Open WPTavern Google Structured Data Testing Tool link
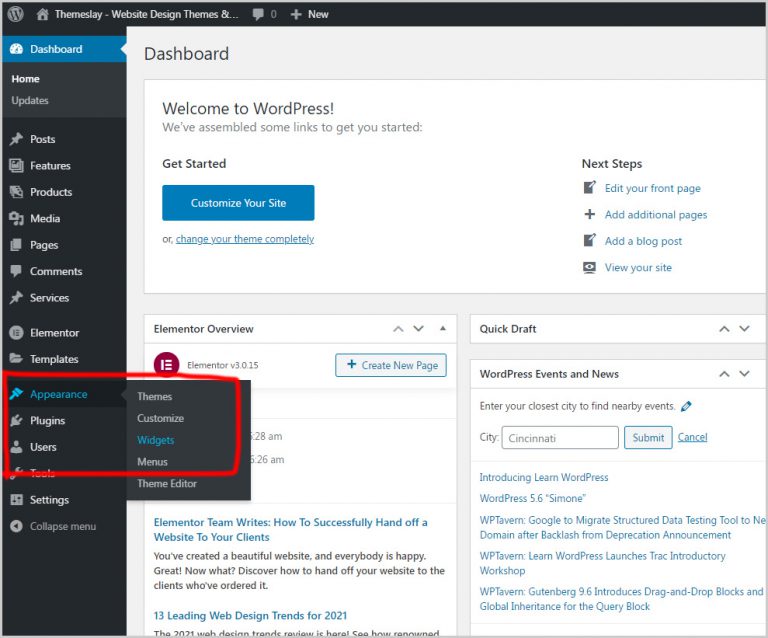768x638 pixels. (623, 527)
